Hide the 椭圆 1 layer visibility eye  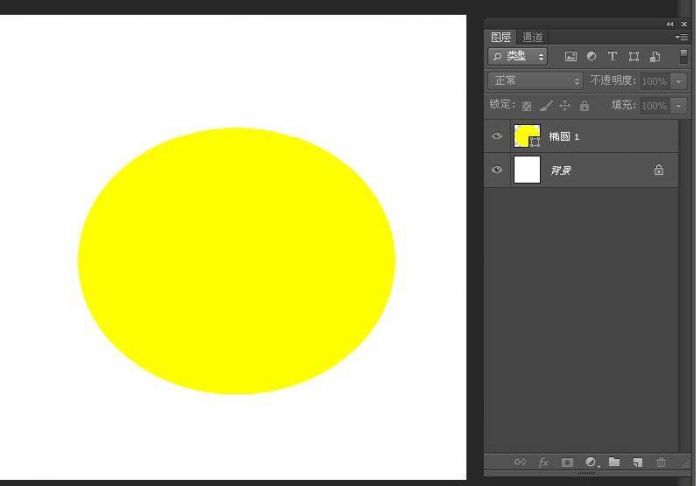tap(497, 136)
